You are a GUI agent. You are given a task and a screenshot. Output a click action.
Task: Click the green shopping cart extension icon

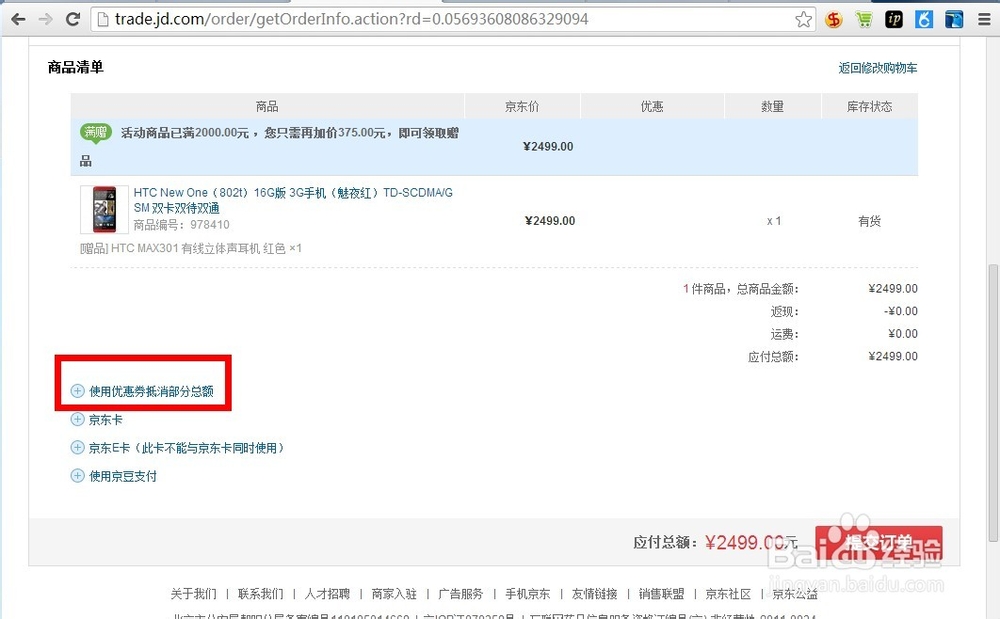pos(863,18)
